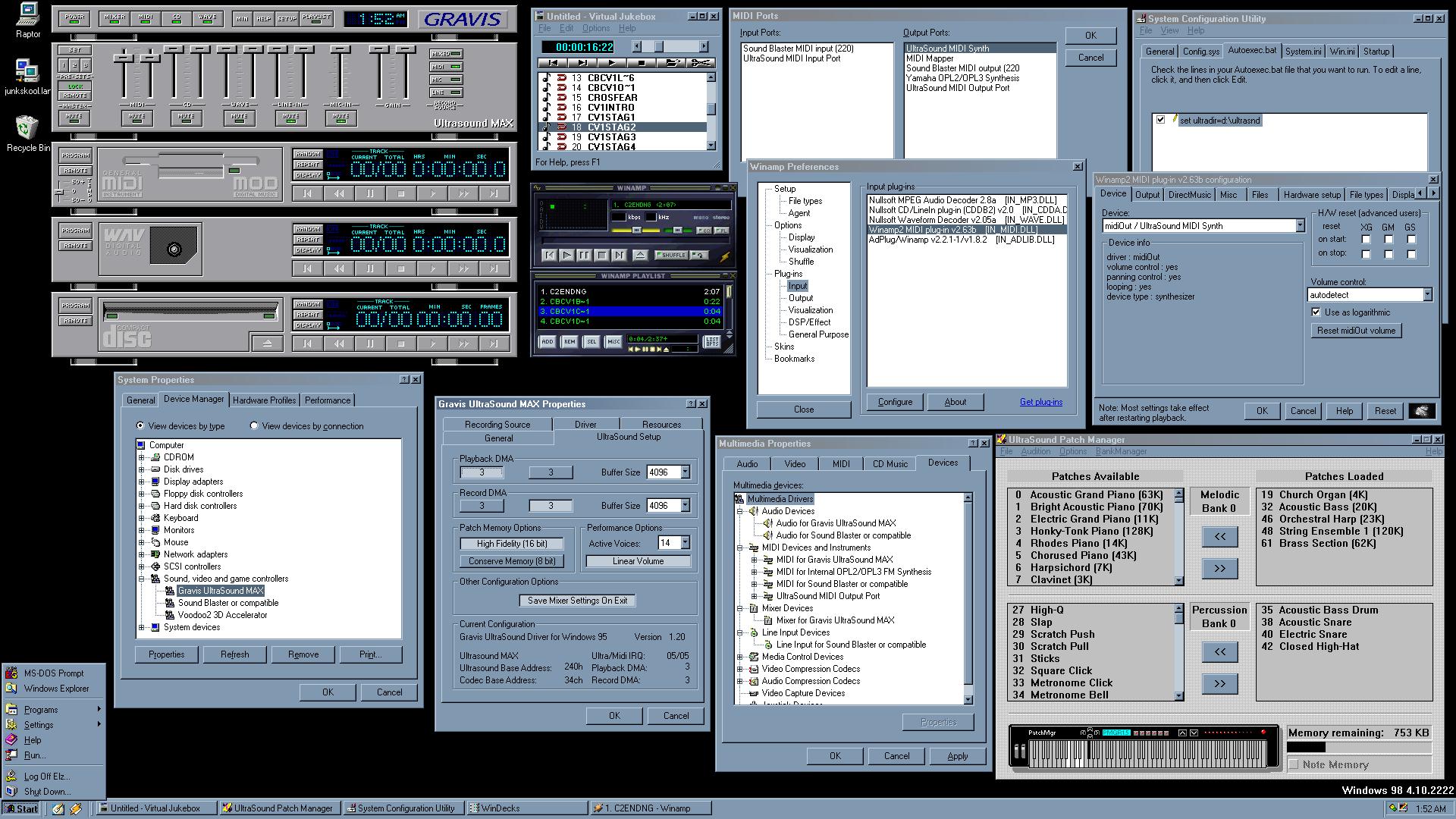The image size is (1456, 819).
Task: Click the Virtual Jukebox position slider thumb
Action: click(x=658, y=47)
